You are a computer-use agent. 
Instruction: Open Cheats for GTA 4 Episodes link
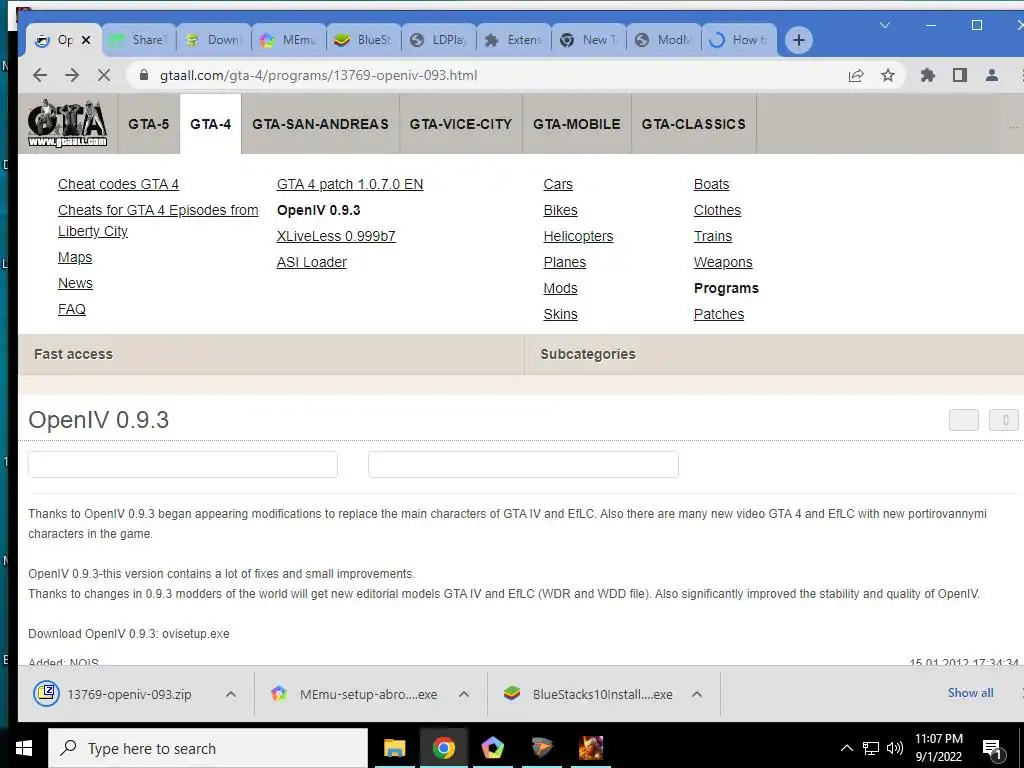click(158, 221)
